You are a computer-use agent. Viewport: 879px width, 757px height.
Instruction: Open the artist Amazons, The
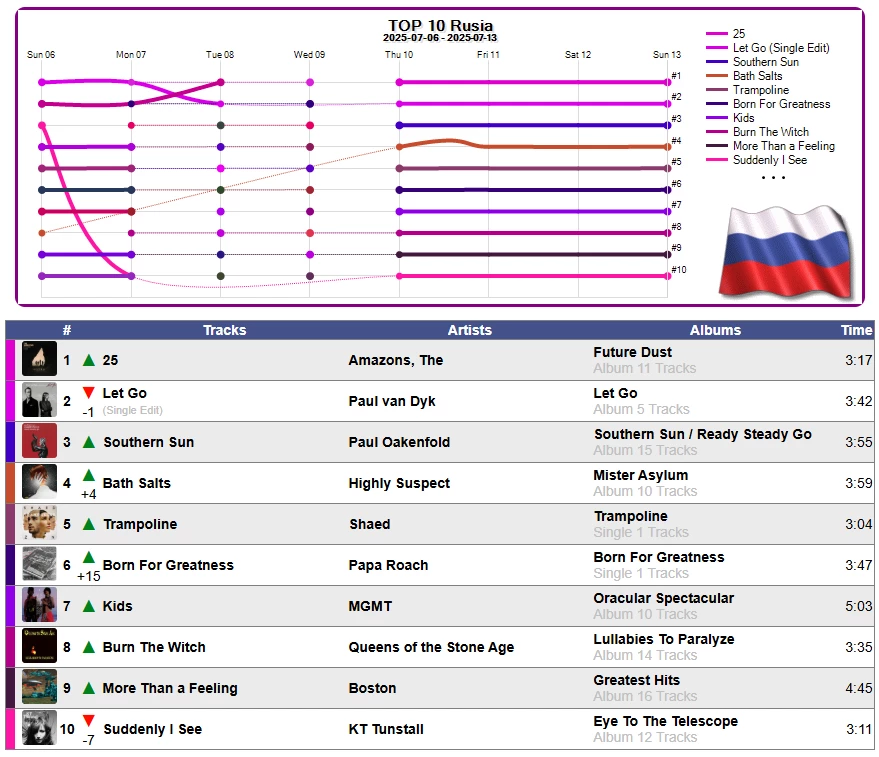click(396, 360)
